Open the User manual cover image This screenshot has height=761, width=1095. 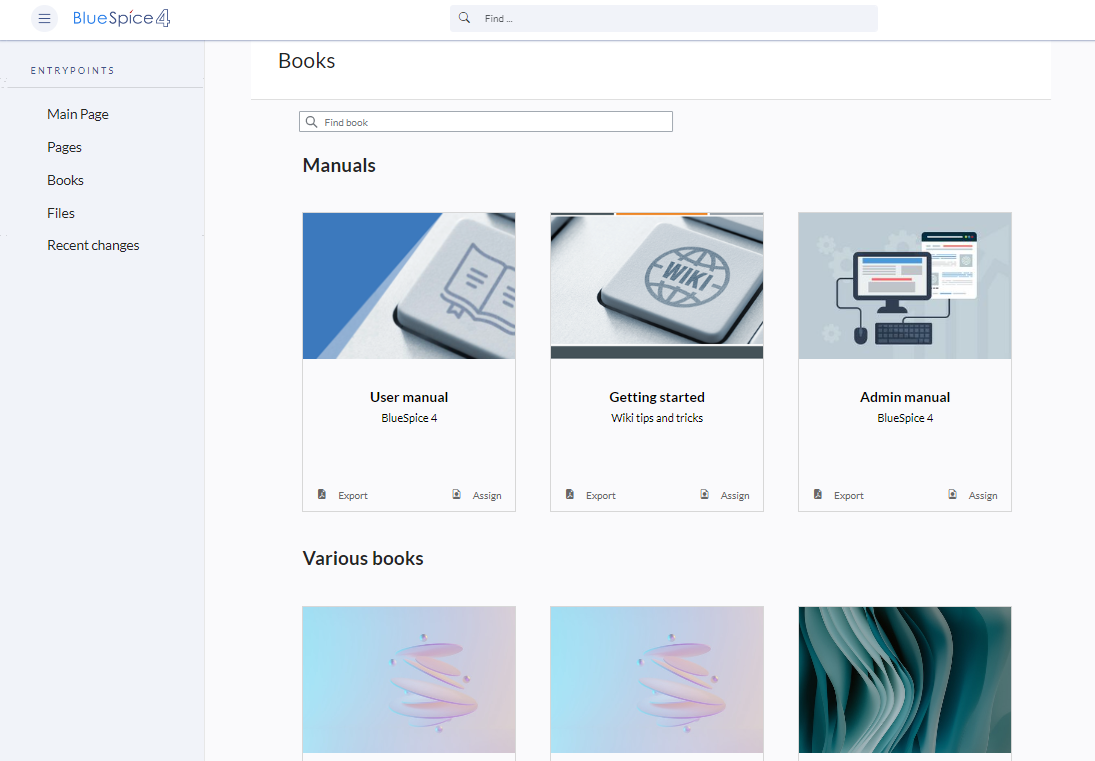point(409,286)
